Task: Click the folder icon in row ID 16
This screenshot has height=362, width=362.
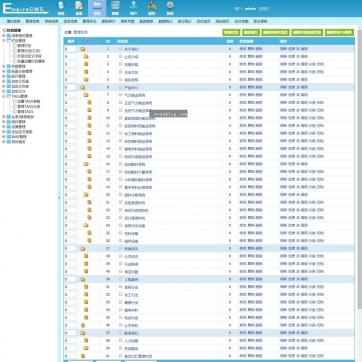Action: 86,164
